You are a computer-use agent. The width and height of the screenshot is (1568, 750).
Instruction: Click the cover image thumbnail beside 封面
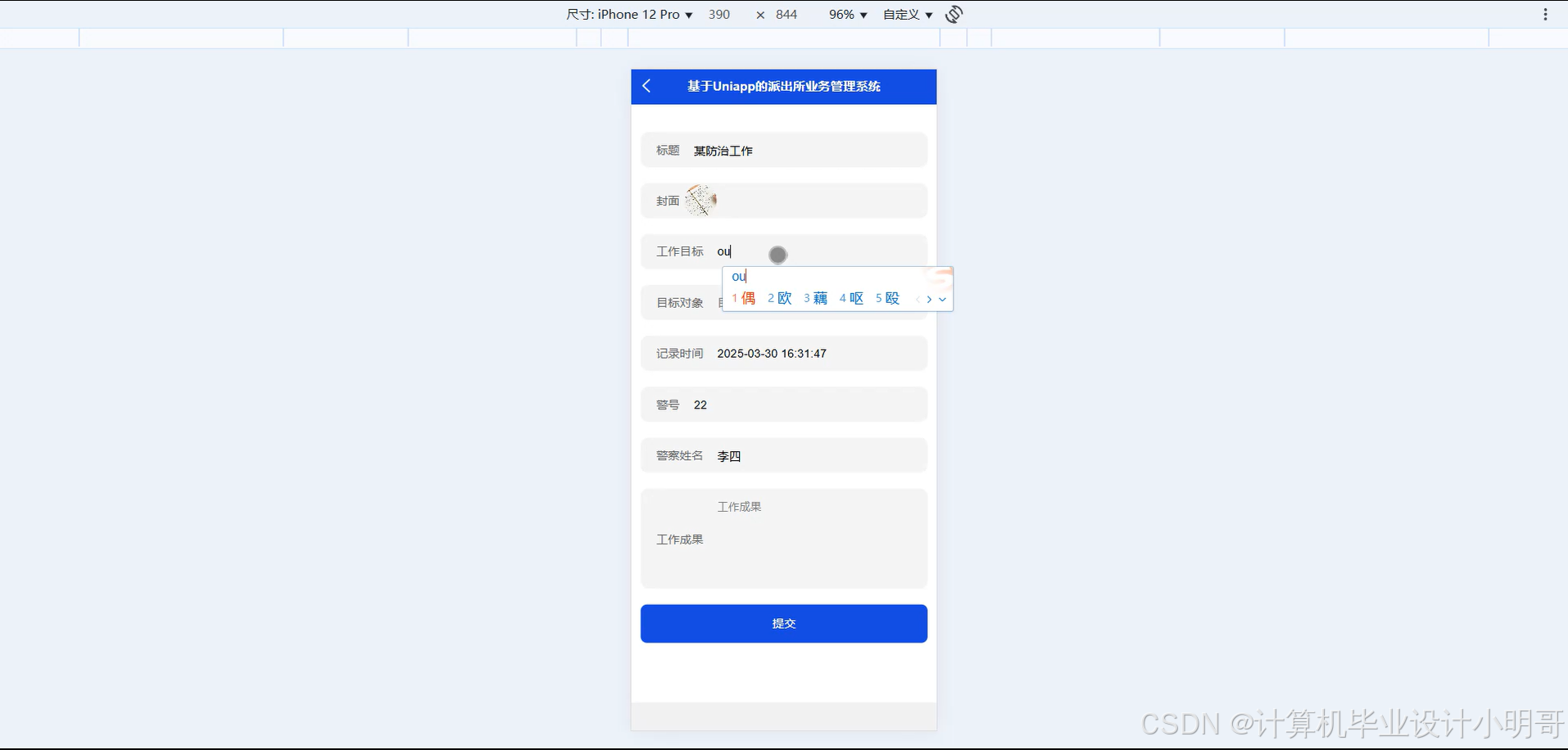[x=701, y=200]
